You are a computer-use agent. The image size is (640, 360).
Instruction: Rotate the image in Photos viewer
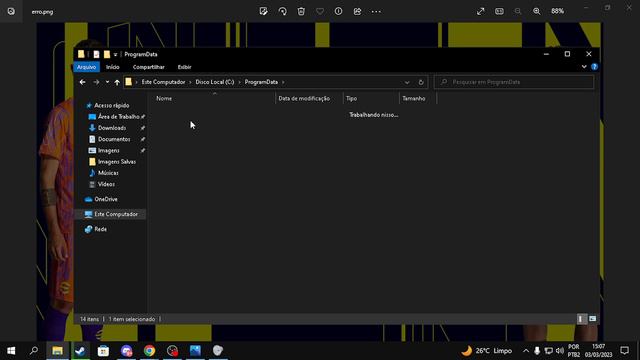tap(282, 11)
